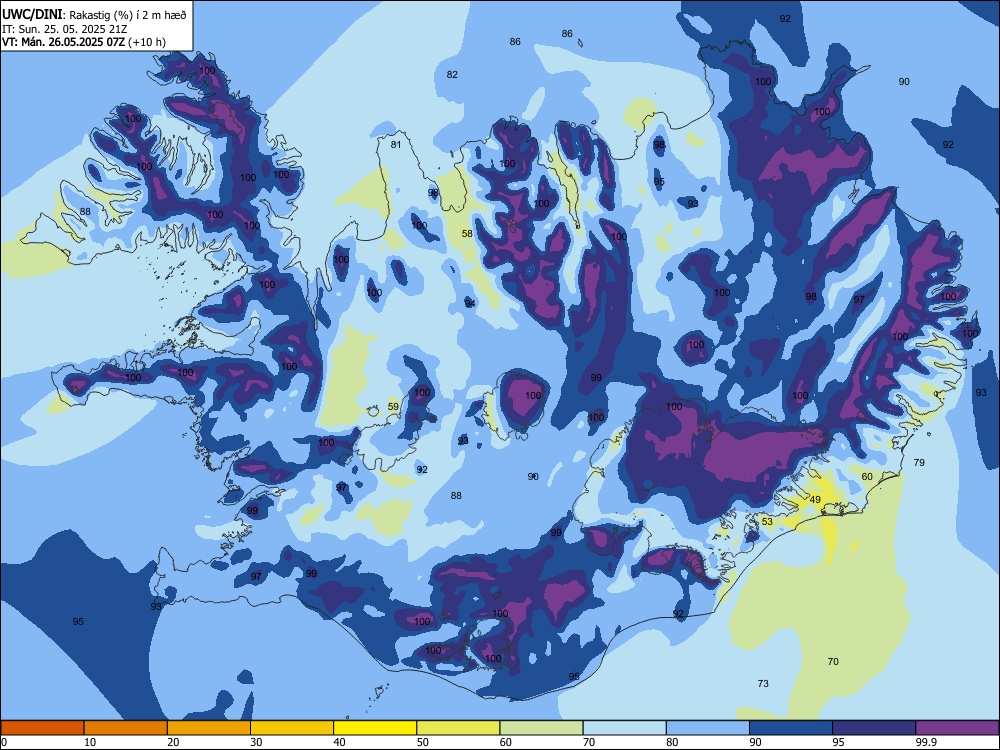Image resolution: width=1000 pixels, height=750 pixels.
Task: Choose the medium blue 80–90 legend swatch
Action: point(708,728)
